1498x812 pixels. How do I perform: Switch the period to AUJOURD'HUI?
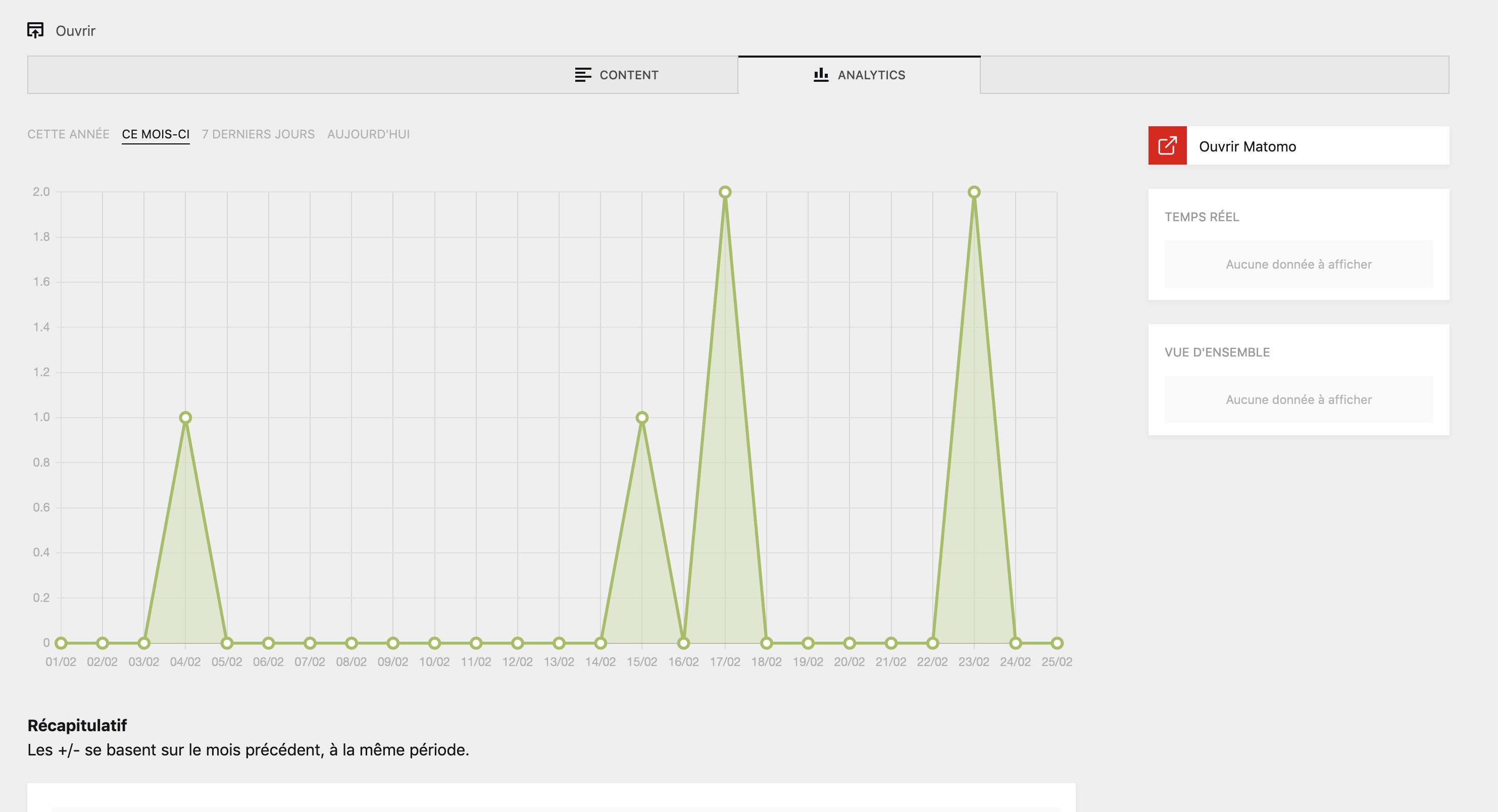(x=368, y=134)
